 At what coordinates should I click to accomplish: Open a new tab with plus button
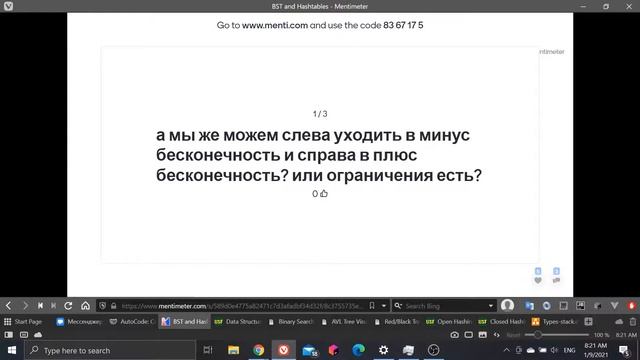click(x=588, y=322)
